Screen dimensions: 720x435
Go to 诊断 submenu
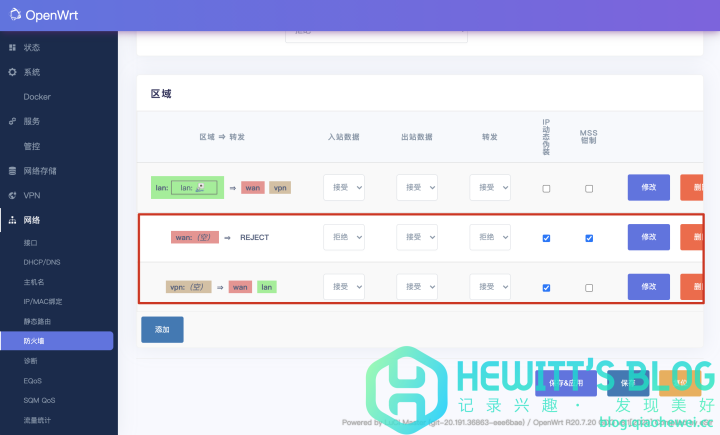coord(30,361)
